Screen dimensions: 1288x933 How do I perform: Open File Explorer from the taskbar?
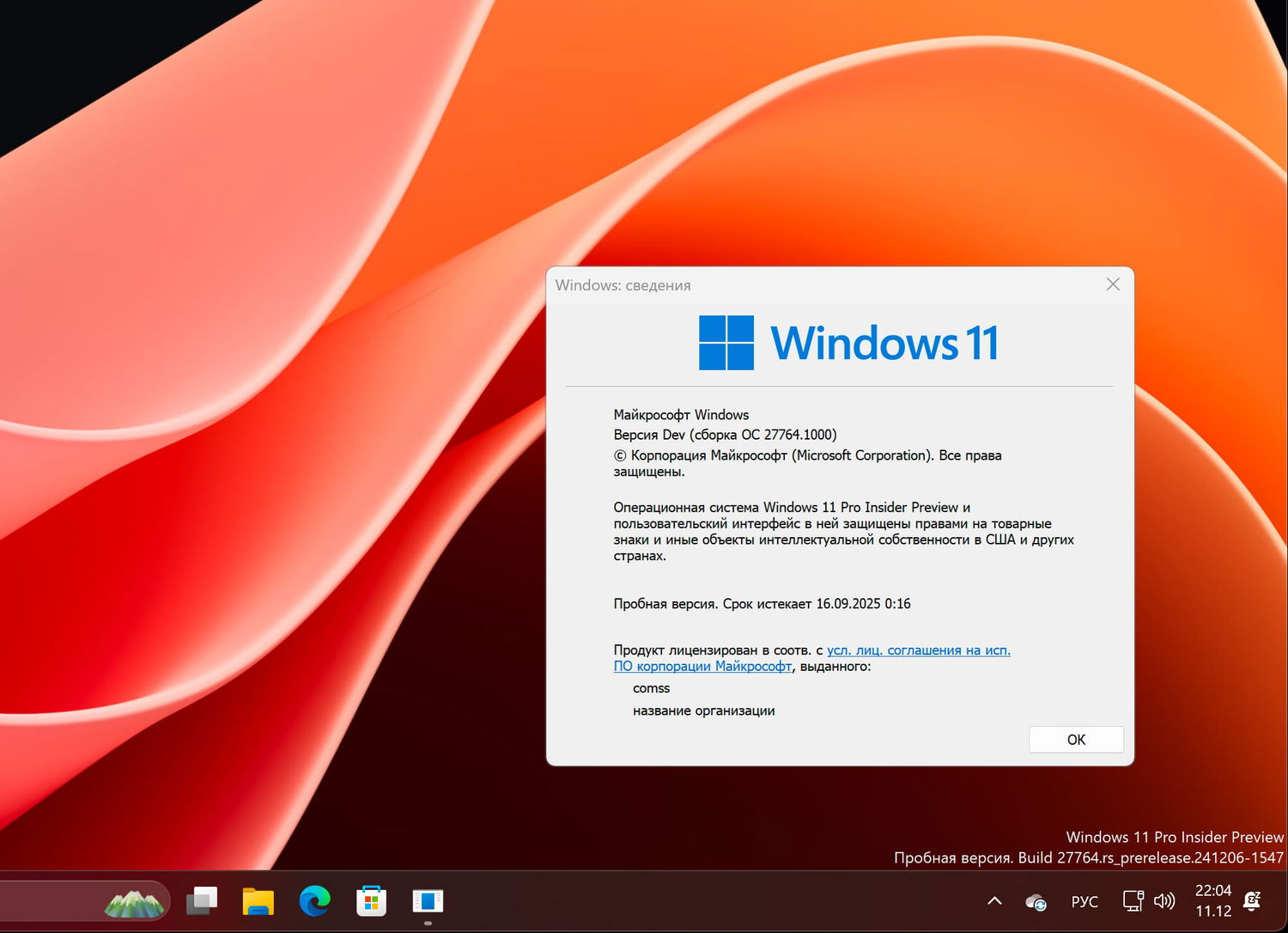(x=258, y=901)
